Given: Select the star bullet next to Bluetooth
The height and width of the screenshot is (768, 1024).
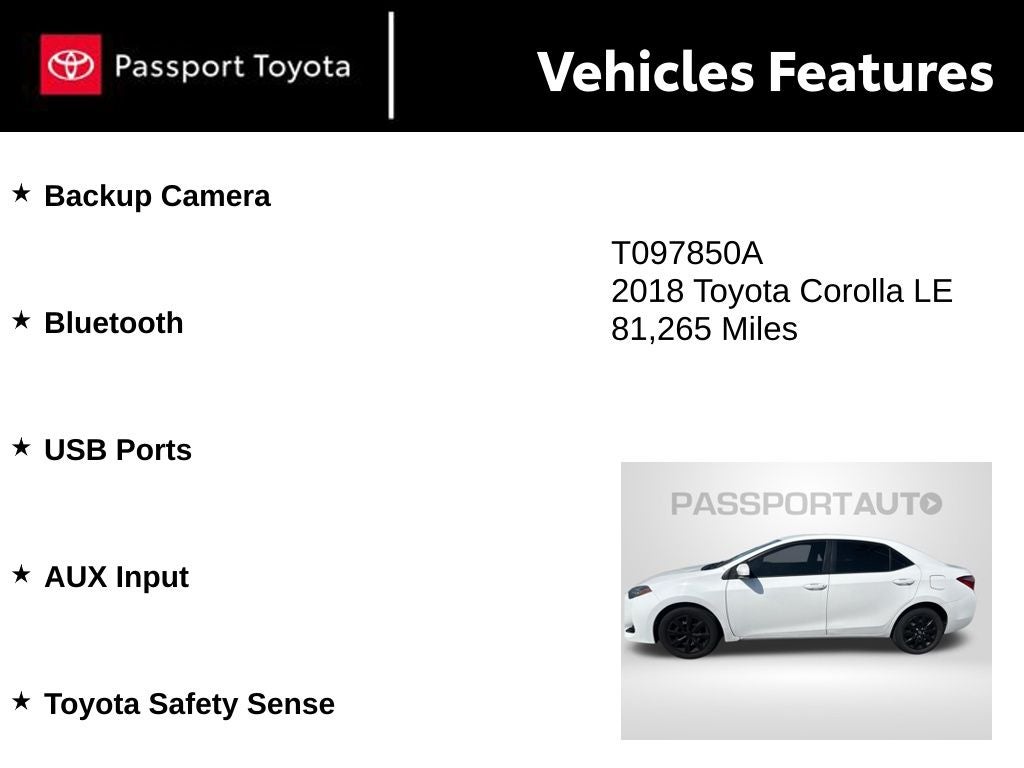Looking at the screenshot, I should [21, 320].
